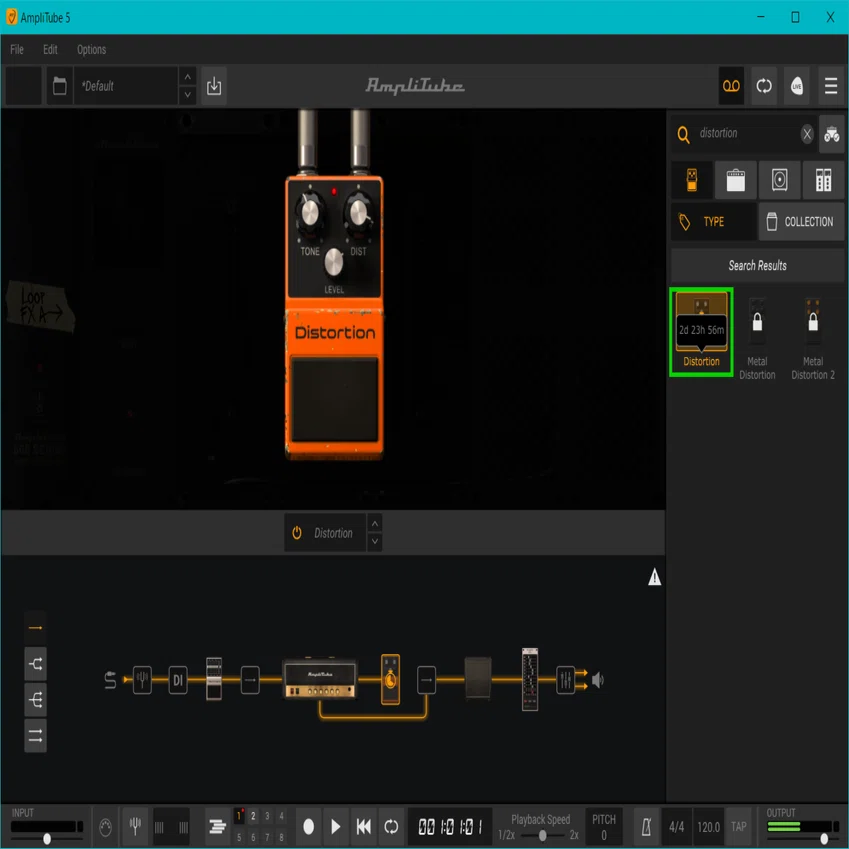Select previous preset with up arrow
849x849 pixels.
pos(187,77)
